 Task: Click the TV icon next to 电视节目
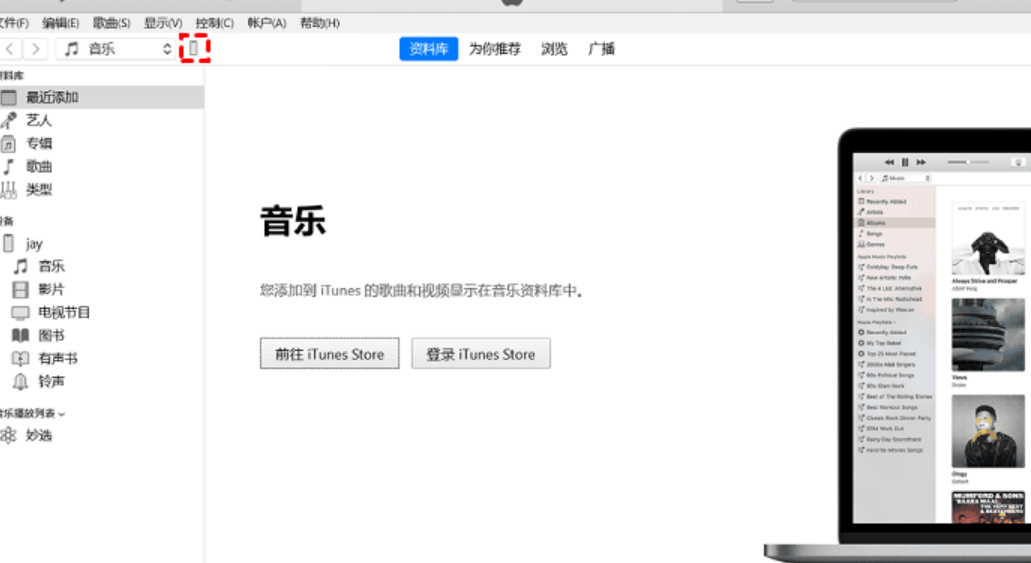21,313
